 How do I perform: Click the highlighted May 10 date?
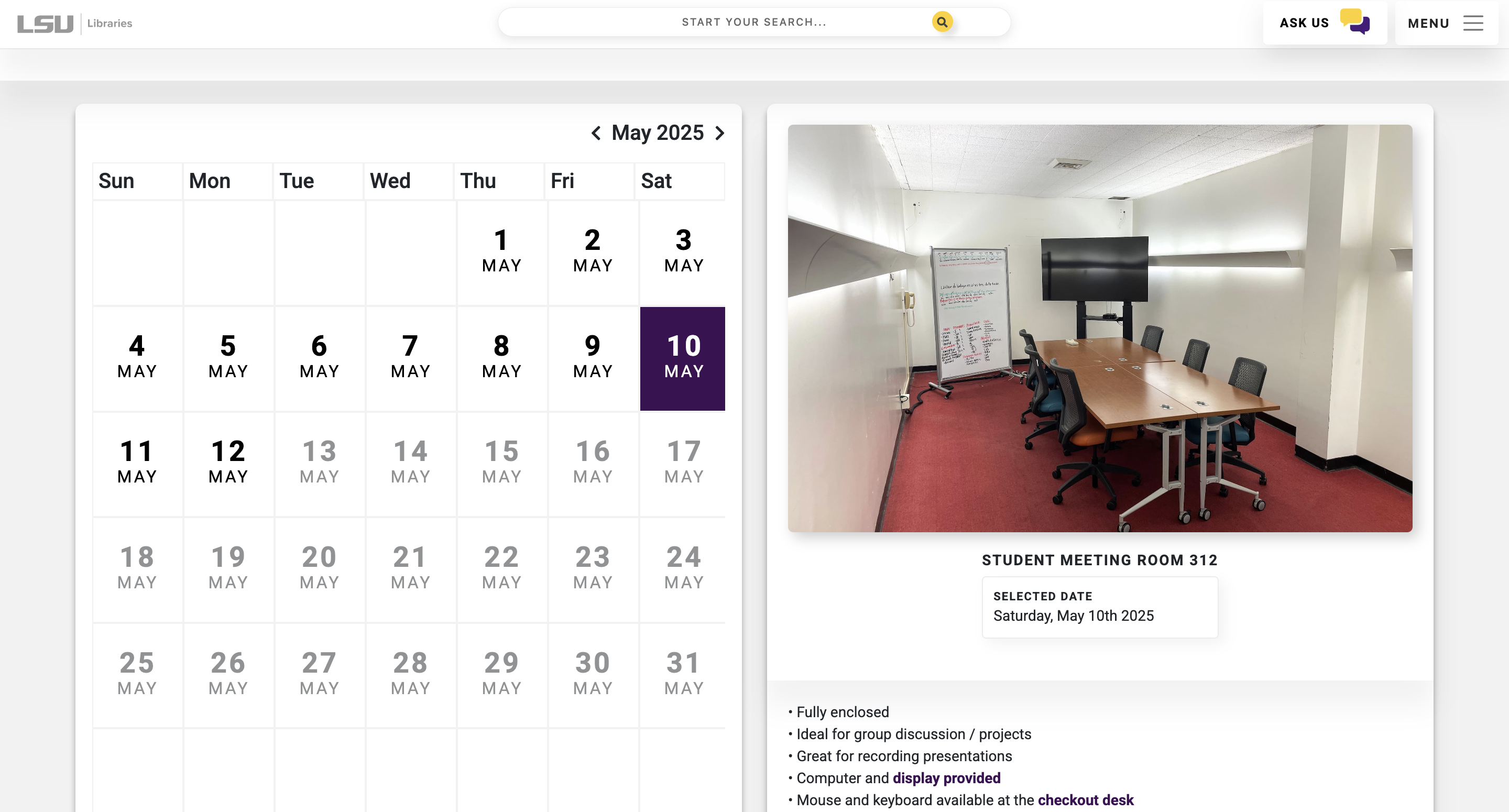[683, 357]
